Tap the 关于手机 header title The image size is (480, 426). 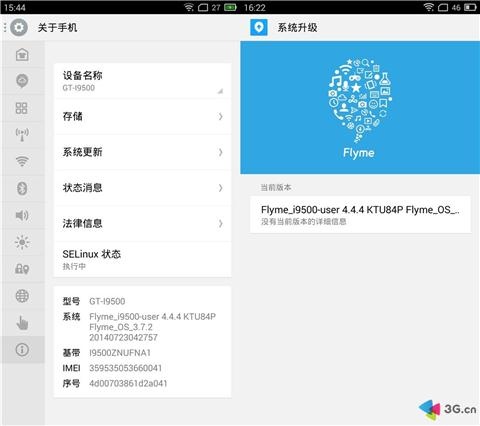[x=57, y=27]
